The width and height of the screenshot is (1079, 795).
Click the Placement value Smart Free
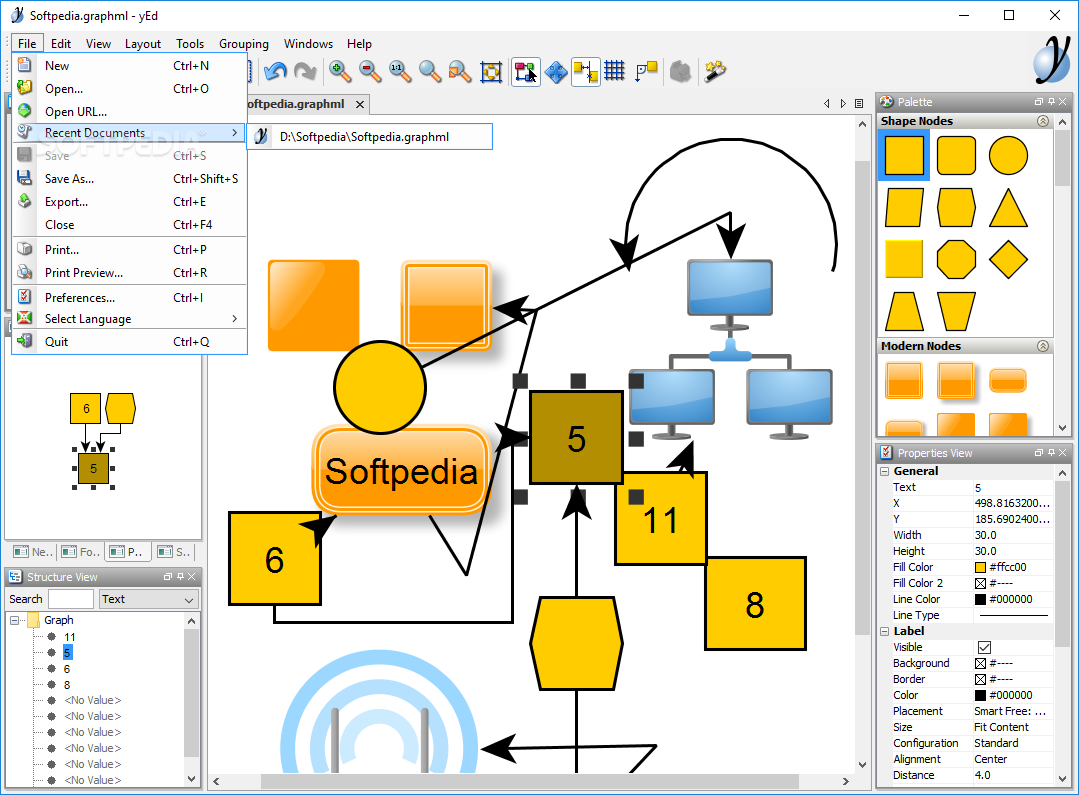click(1010, 711)
